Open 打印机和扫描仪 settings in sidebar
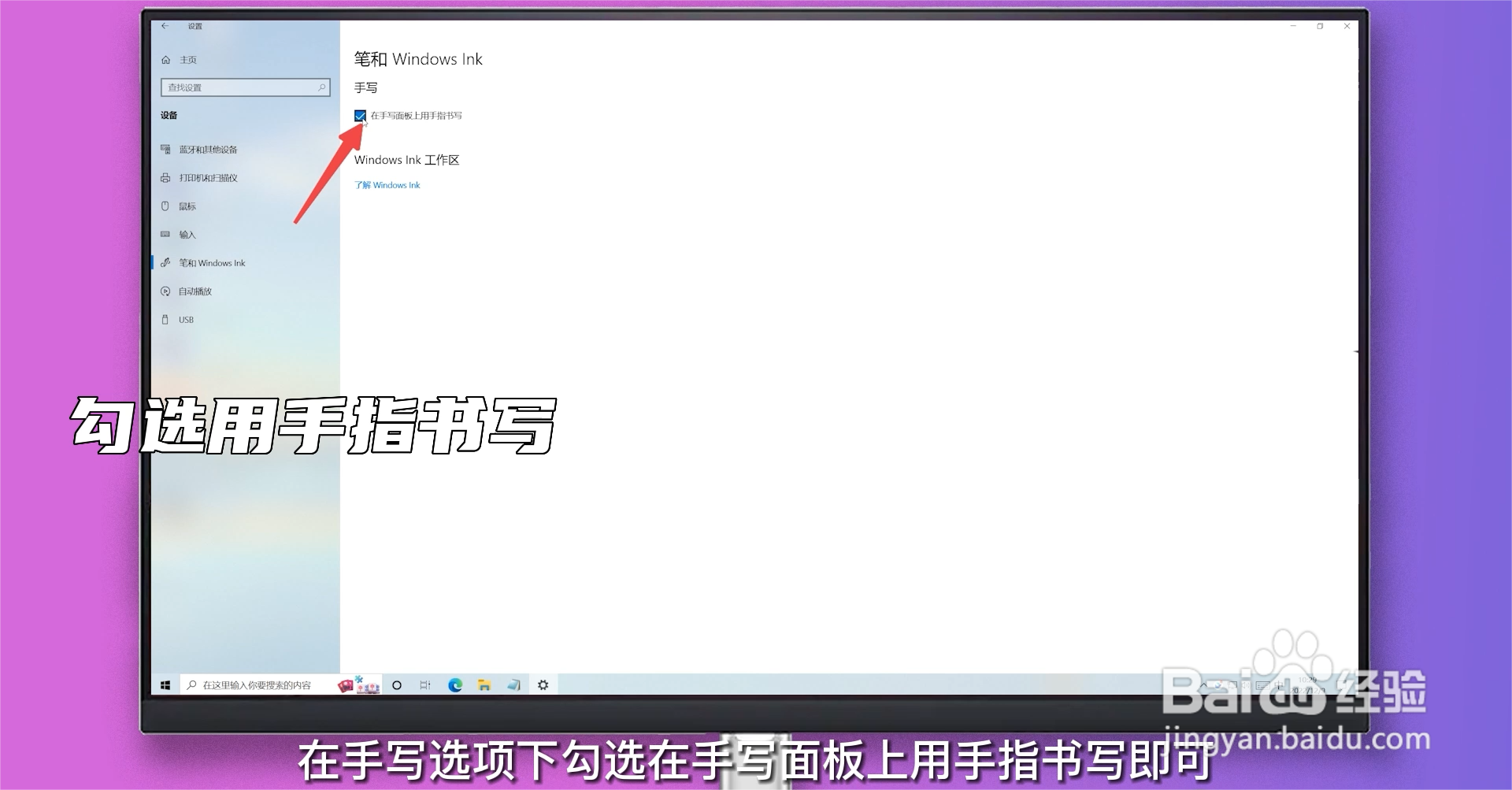This screenshot has height=790, width=1512. (208, 177)
